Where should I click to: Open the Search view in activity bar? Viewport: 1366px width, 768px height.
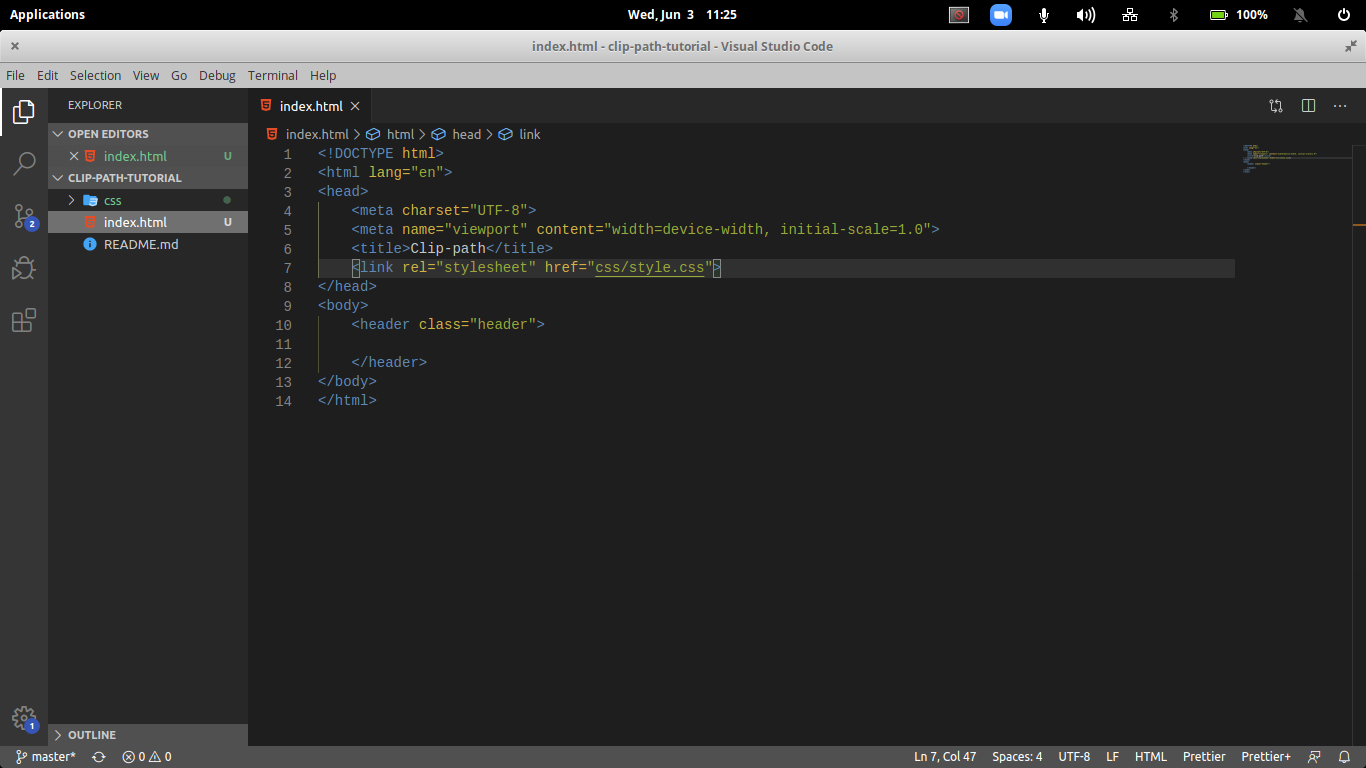(24, 163)
